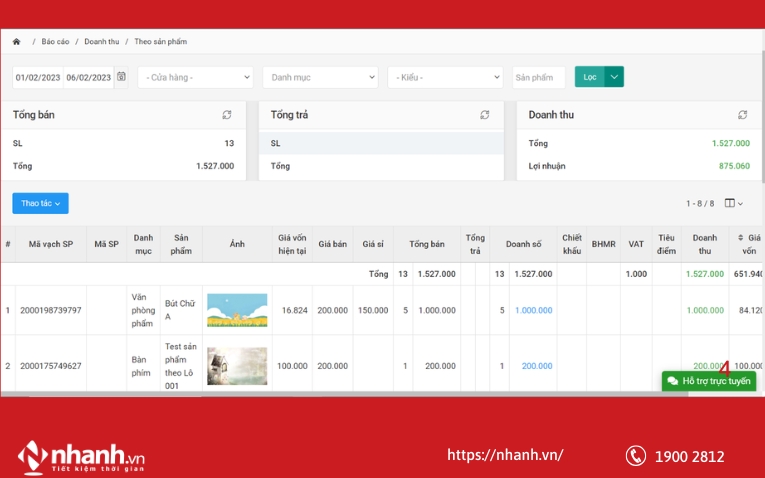Refresh the Tổng trả panel
765x478 pixels.
tap(485, 115)
